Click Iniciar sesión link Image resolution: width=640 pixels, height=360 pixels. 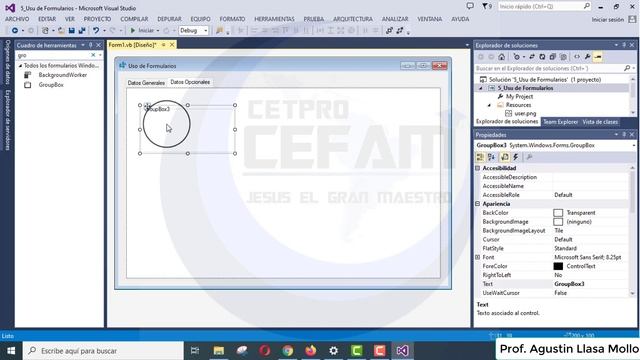click(x=608, y=20)
